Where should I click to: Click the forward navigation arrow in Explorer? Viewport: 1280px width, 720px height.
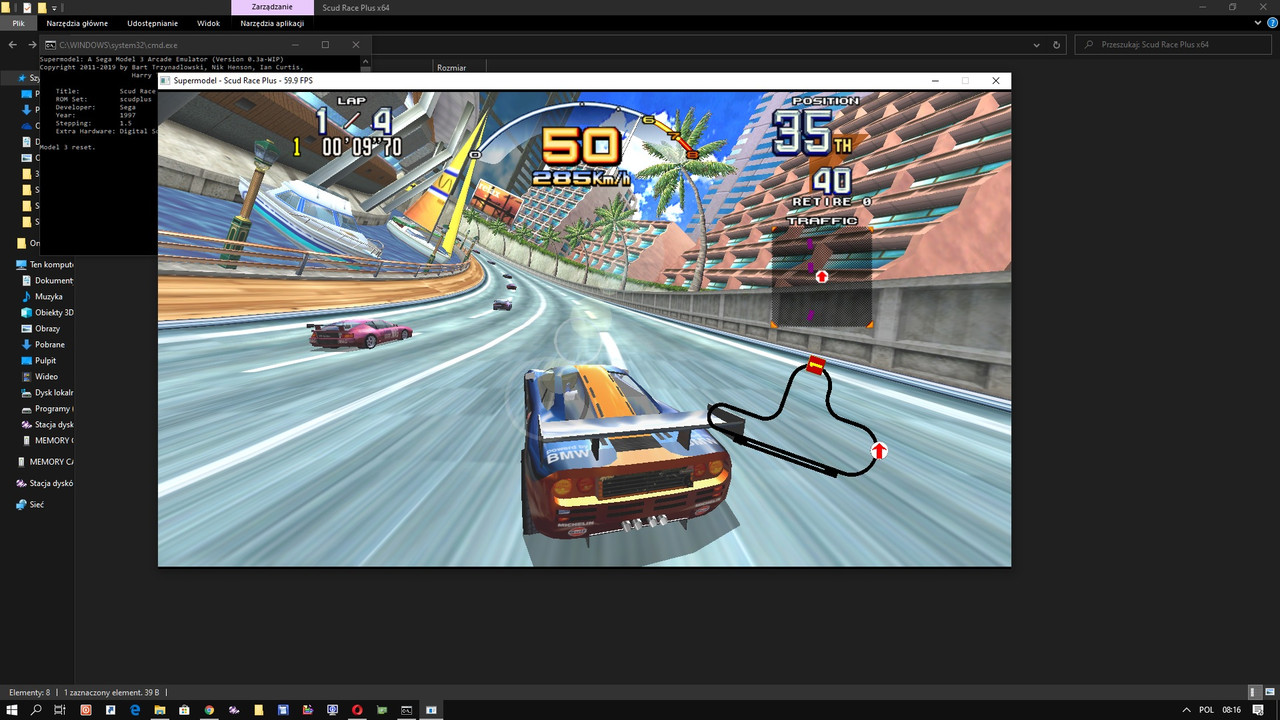coord(31,45)
